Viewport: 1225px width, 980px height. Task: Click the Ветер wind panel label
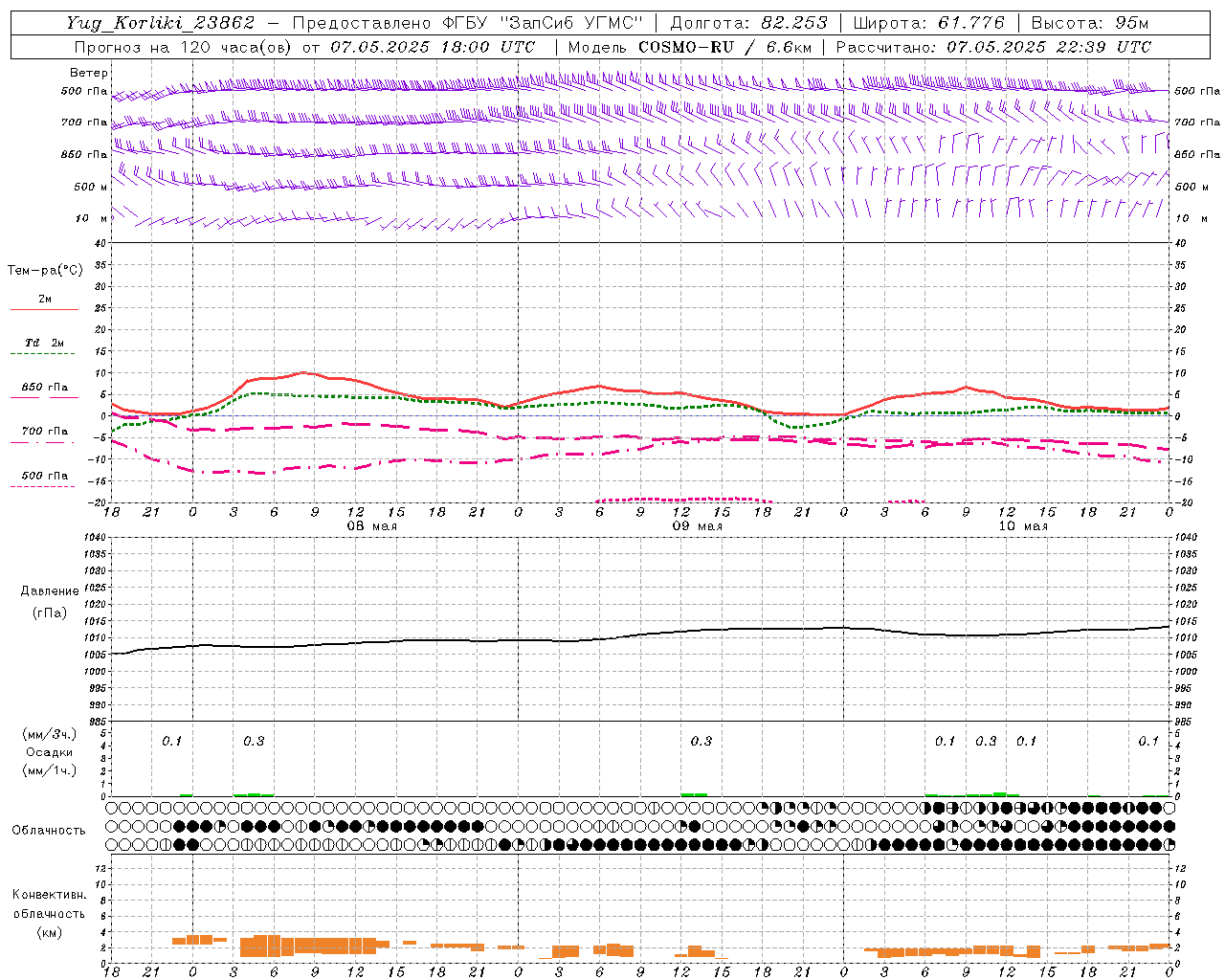(x=89, y=73)
